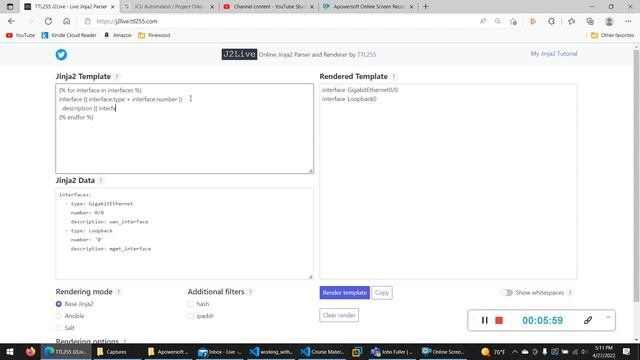
Task: Click into Jinja2 Template editor
Action: point(184,129)
